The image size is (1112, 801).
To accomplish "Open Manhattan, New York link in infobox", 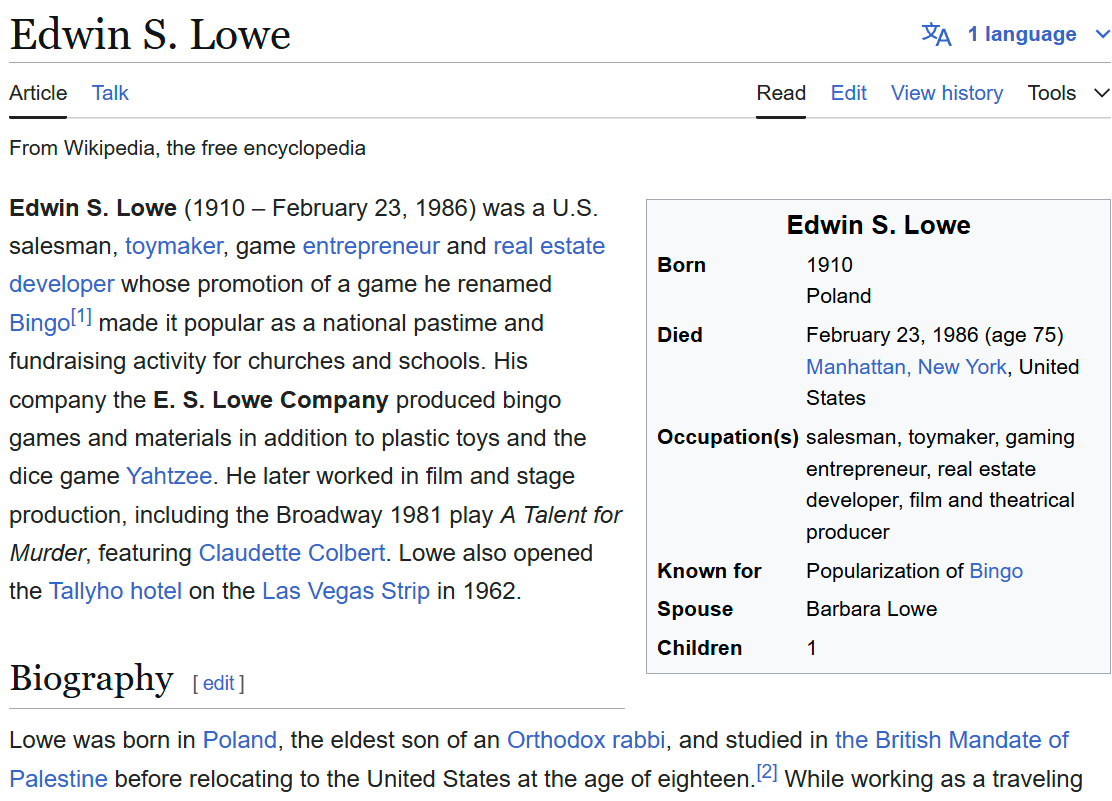I will pyautogui.click(x=906, y=367).
